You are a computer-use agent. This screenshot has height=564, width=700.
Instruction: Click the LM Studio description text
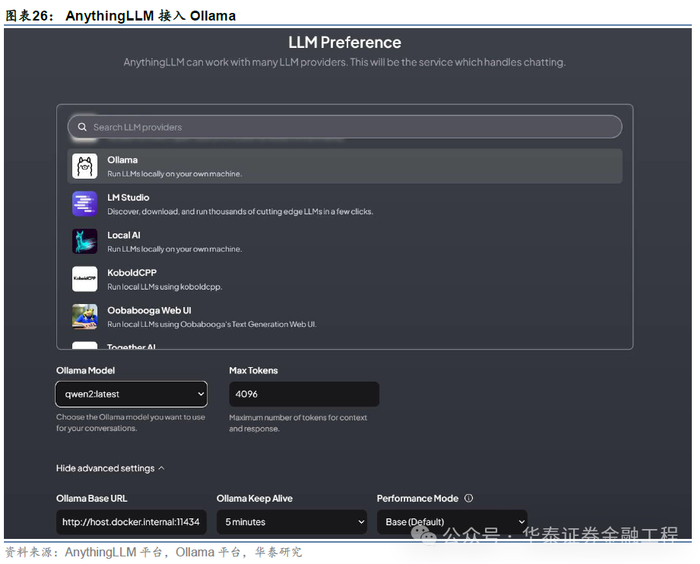click(x=240, y=211)
